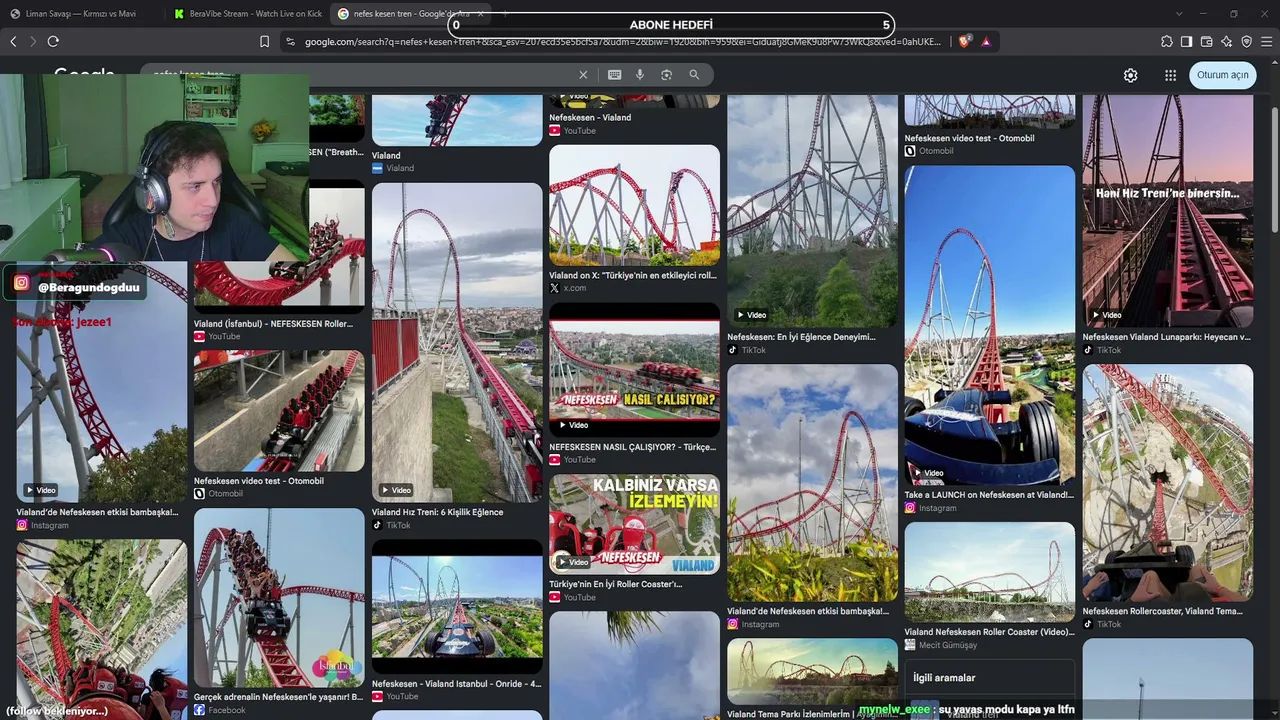Open the browser main menu
The image size is (1280, 720).
tap(1267, 41)
